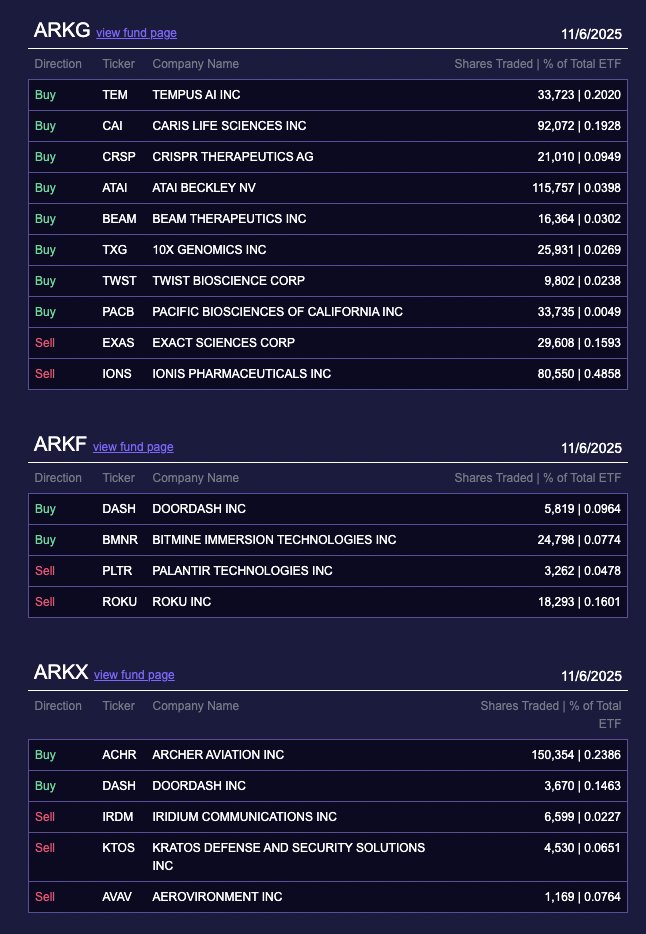Click the ARKG Direction column header

tap(58, 64)
